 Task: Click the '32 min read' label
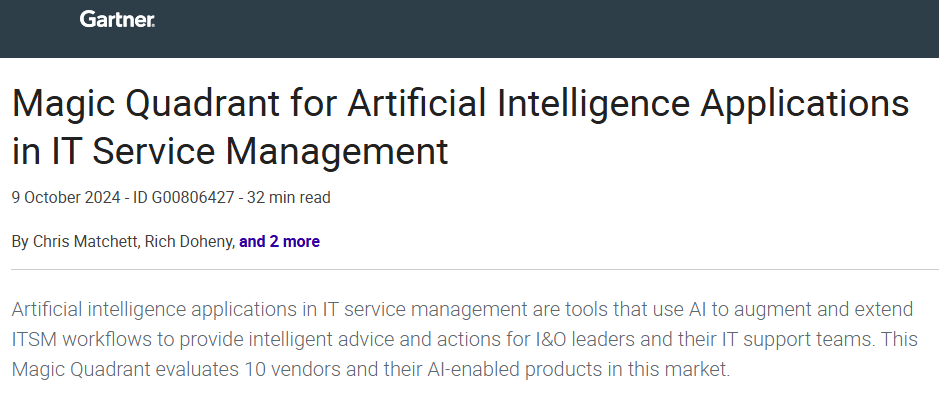(290, 198)
